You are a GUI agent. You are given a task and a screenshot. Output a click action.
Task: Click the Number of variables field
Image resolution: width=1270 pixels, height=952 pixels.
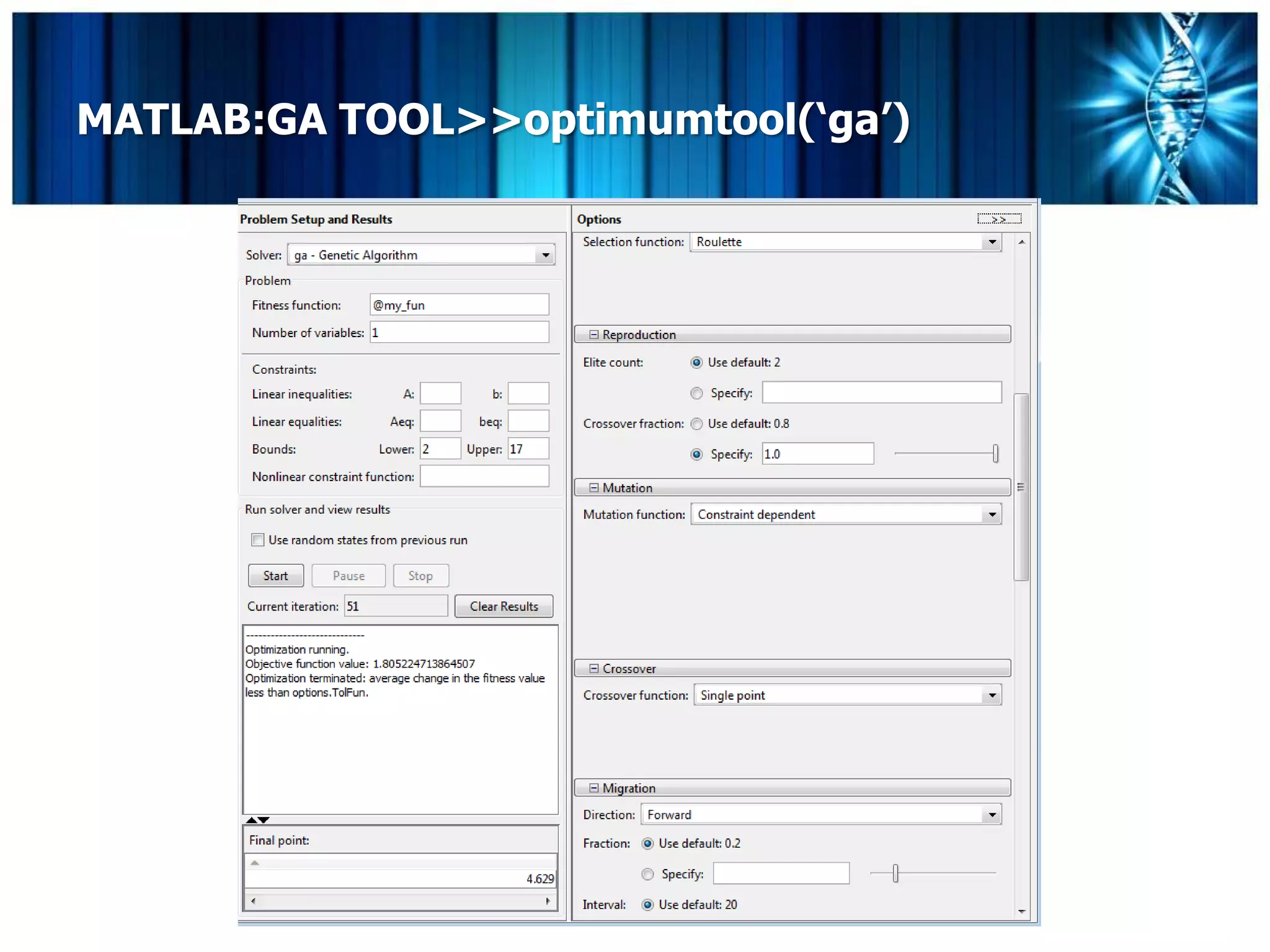(x=460, y=332)
